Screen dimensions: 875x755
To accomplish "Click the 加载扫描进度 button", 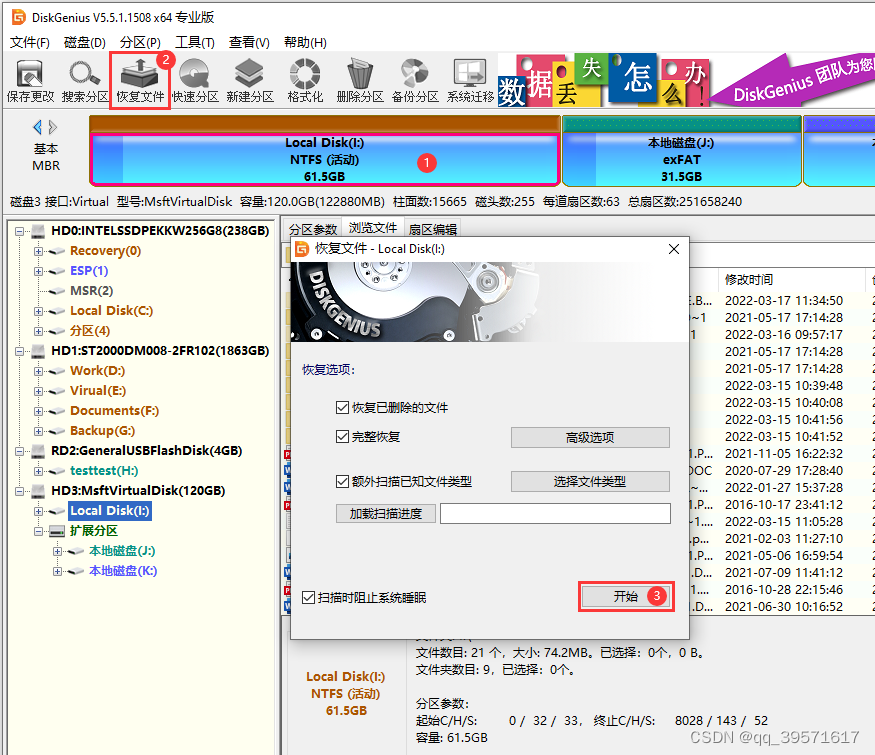I will coord(386,513).
